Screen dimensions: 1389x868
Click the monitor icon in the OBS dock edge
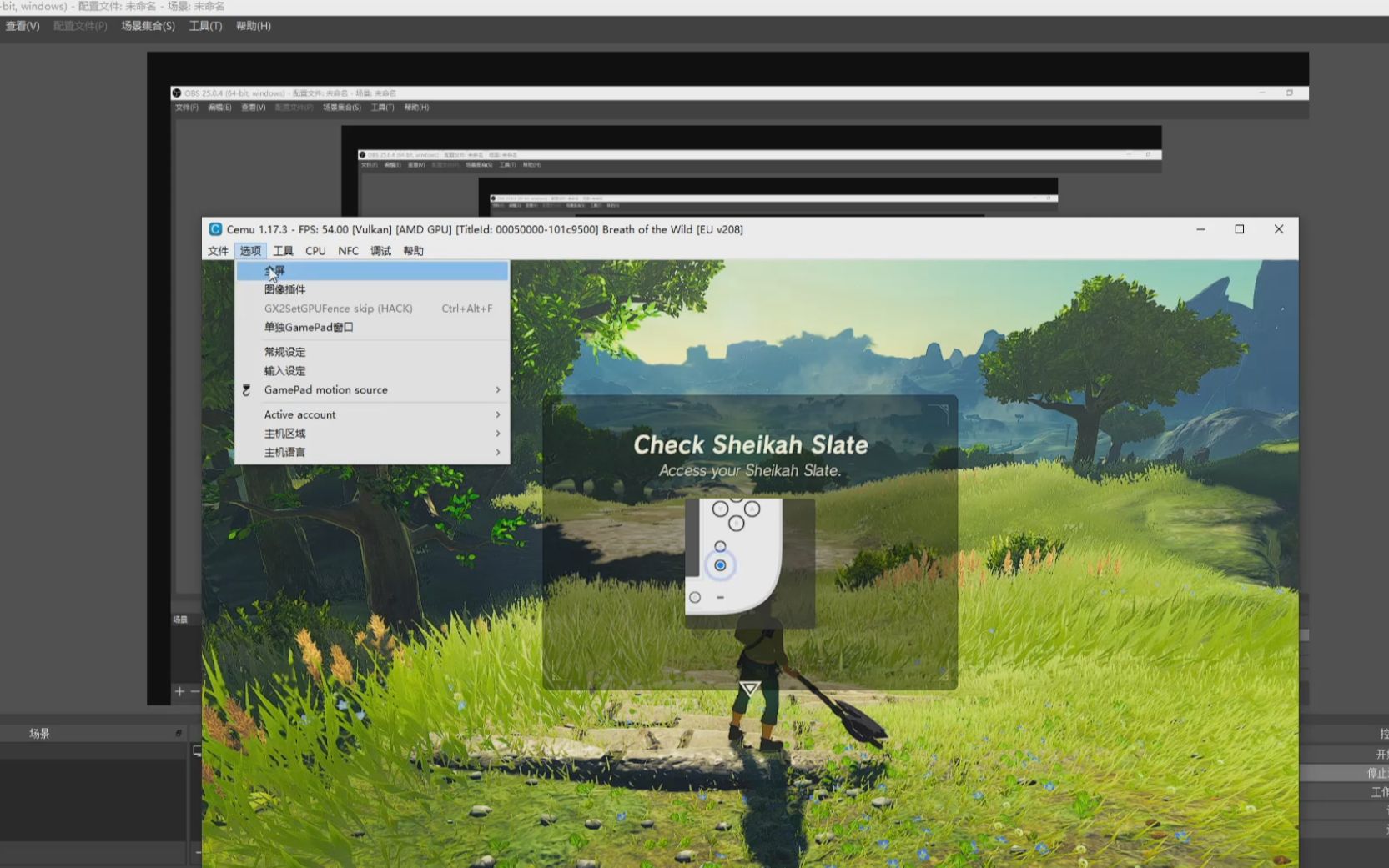tap(198, 750)
